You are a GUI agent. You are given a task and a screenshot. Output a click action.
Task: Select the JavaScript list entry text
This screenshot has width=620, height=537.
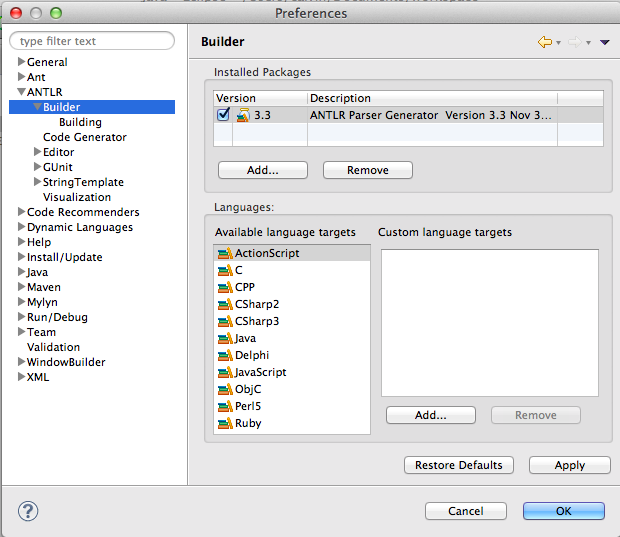(x=261, y=372)
